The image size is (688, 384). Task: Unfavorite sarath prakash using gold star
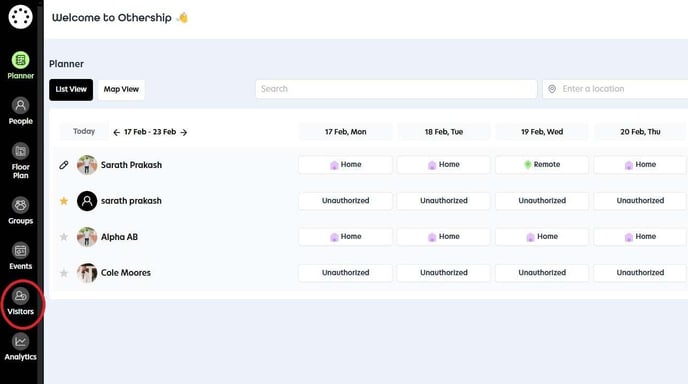click(64, 201)
